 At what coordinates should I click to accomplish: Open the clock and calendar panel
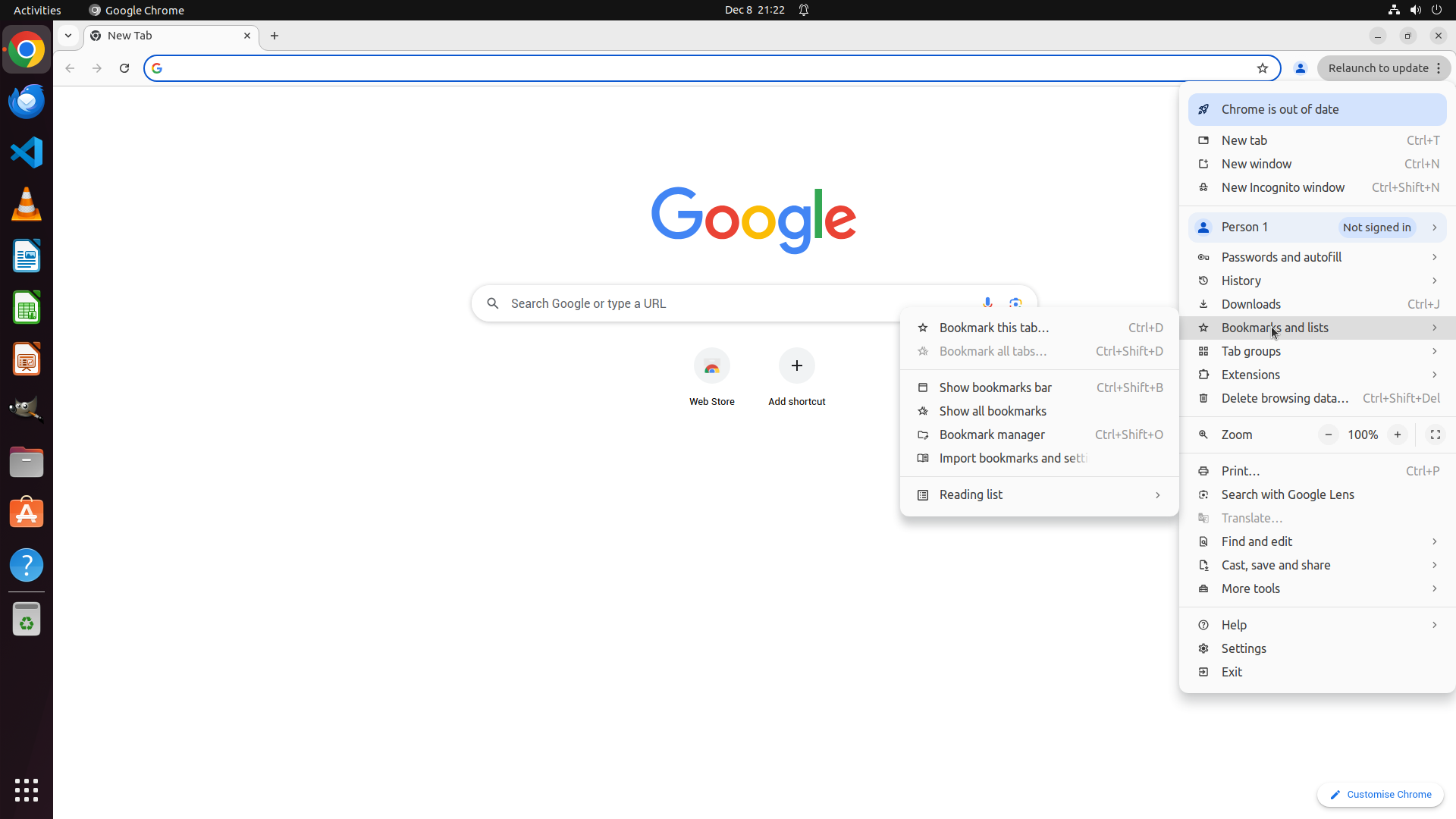[755, 10]
